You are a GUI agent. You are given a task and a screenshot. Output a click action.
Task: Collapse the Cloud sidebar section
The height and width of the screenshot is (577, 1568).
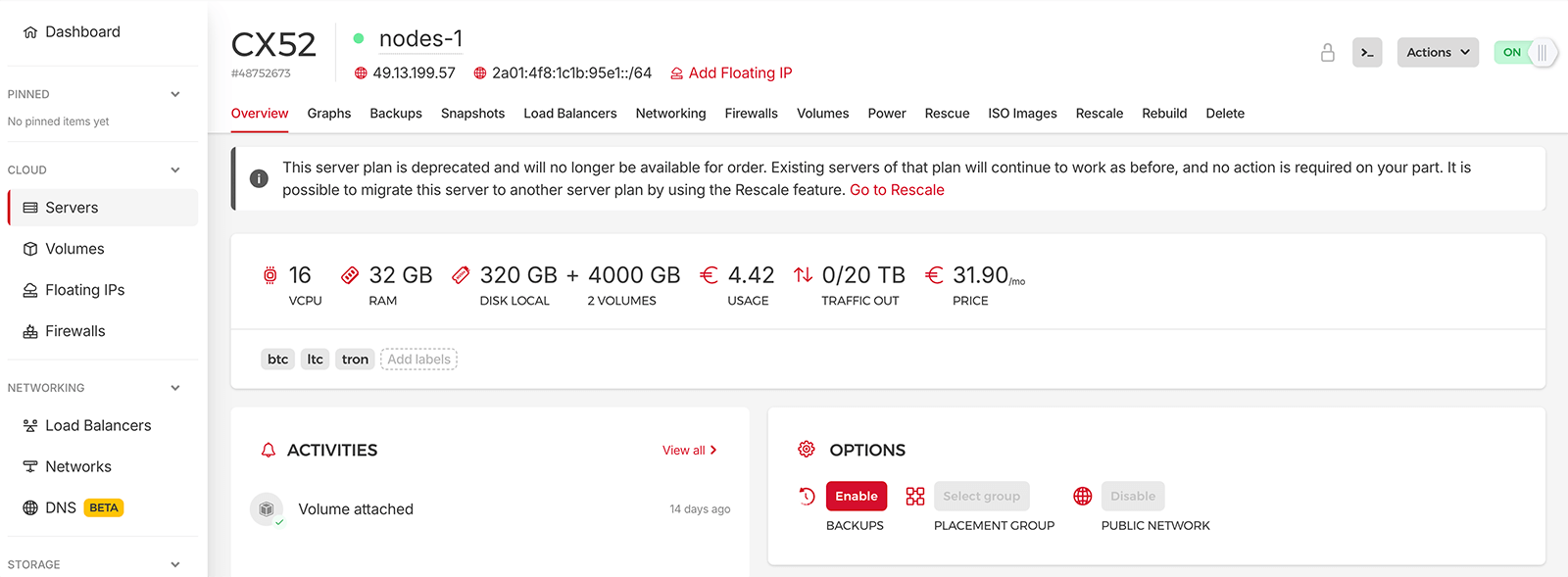175,170
